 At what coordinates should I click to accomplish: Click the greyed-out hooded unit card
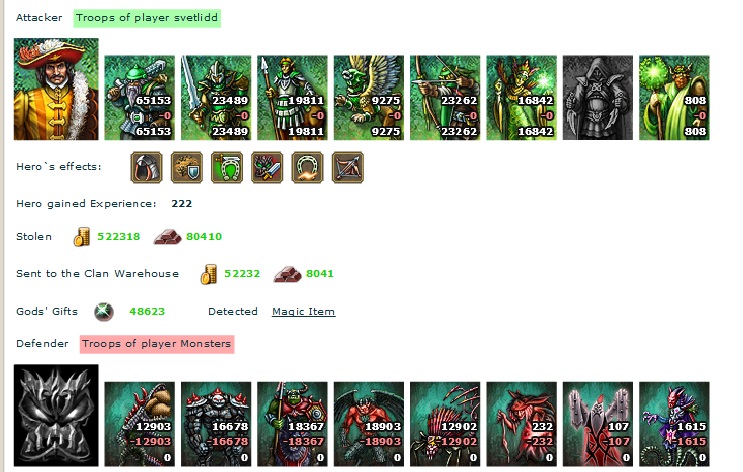click(598, 98)
